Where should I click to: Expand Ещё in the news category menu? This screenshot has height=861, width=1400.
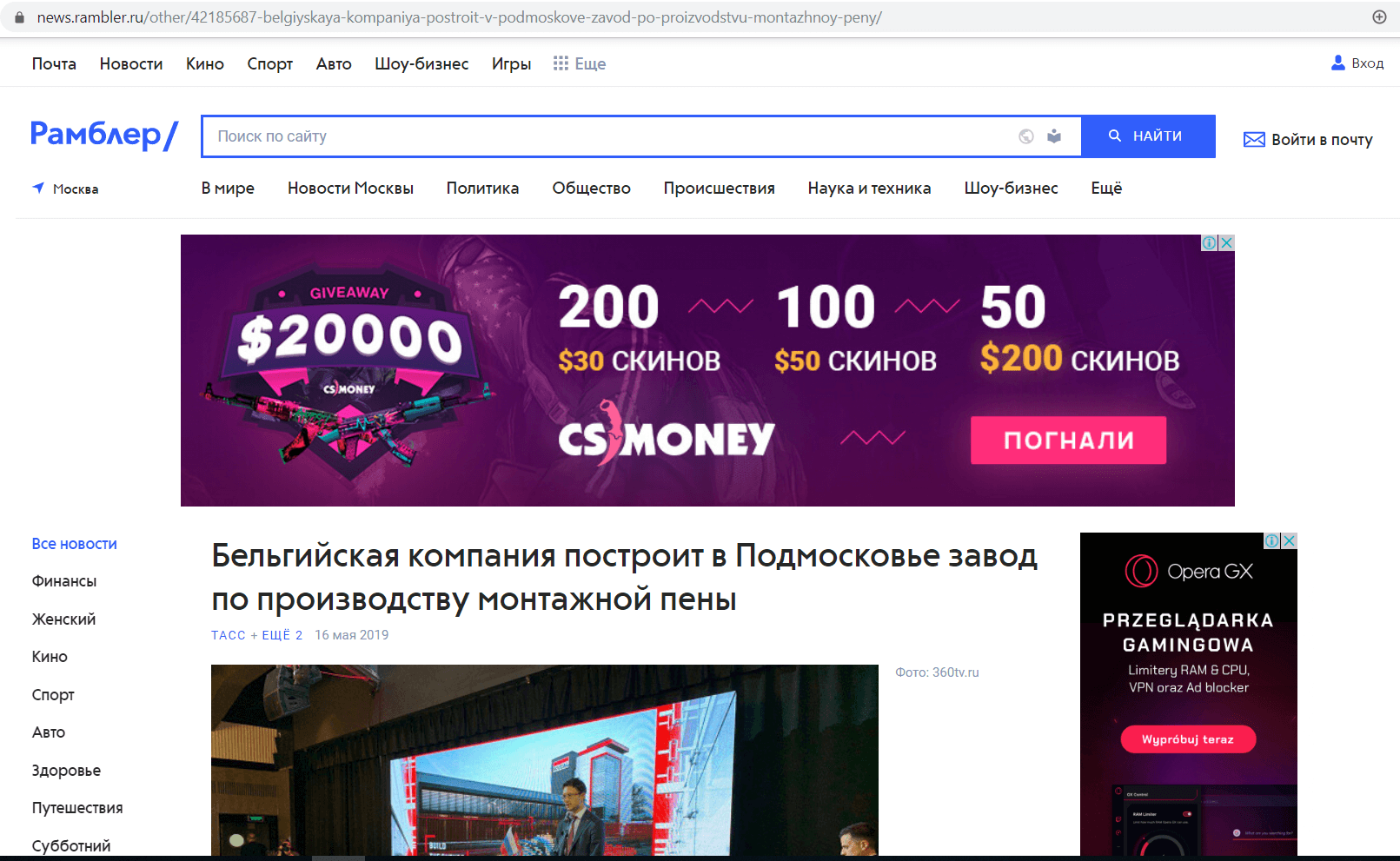pyautogui.click(x=1106, y=189)
